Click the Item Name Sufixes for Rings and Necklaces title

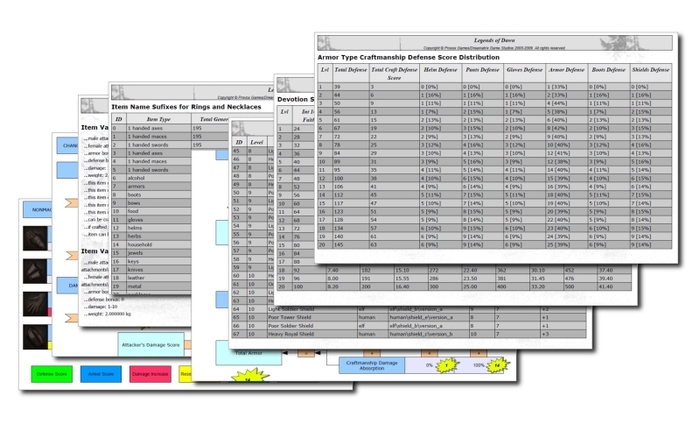186,107
